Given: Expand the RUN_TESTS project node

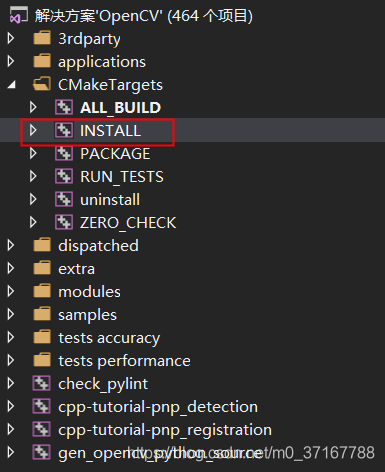Looking at the screenshot, I should [x=33, y=176].
